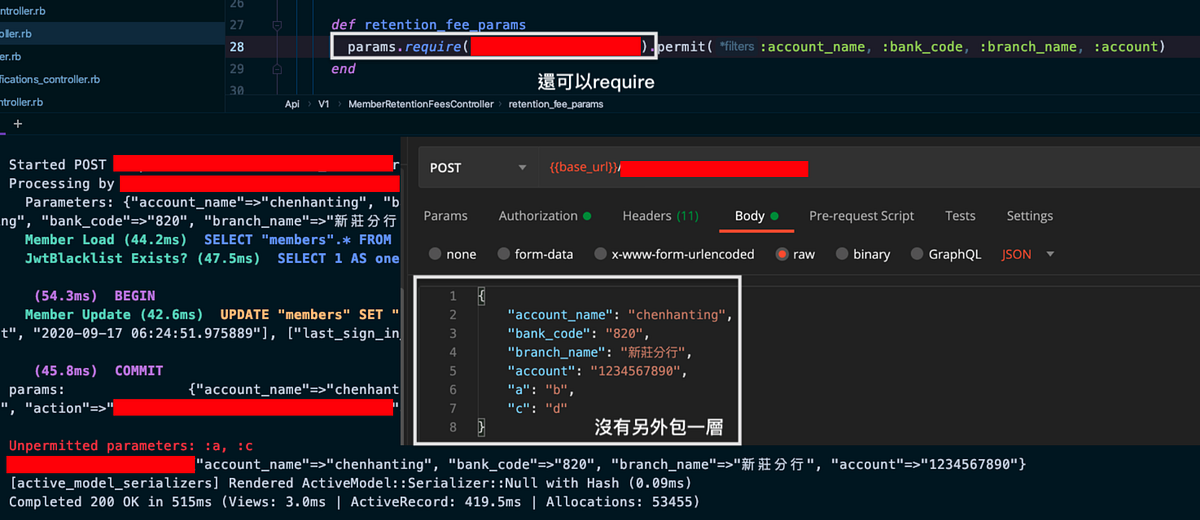Select the GraphQL body type
Screen dimensions: 1200x520
tap(945, 254)
